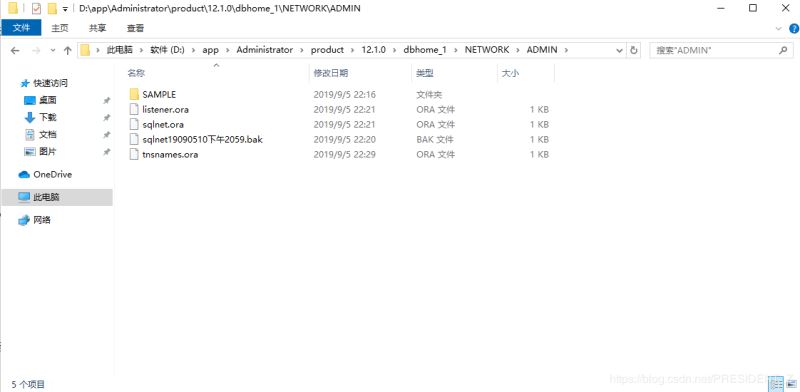Viewport: 800px width, 392px height.
Task: Open recent locations dropdown arrow
Action: pos(52,51)
